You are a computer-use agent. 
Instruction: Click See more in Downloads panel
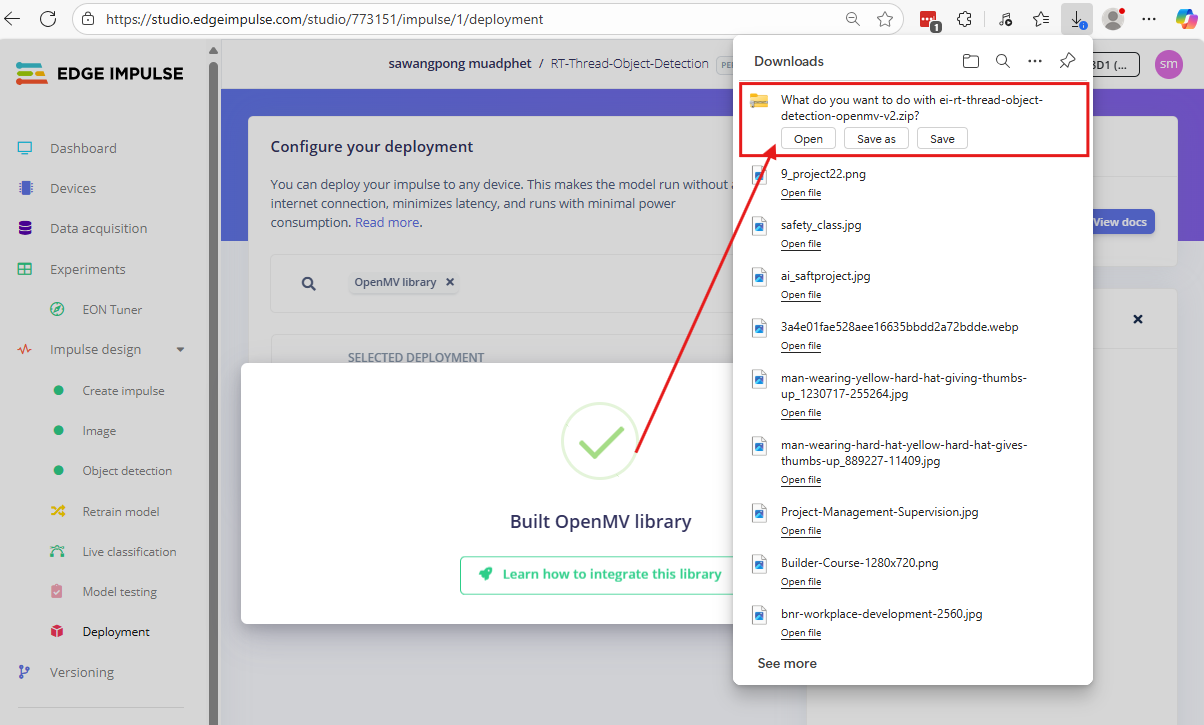[787, 663]
